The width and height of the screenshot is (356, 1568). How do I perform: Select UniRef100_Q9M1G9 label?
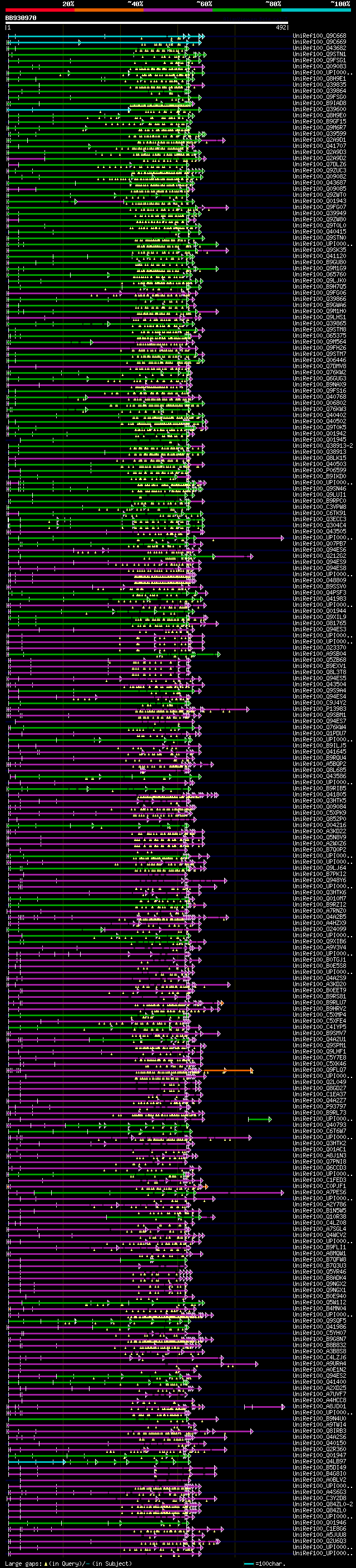pos(319,269)
